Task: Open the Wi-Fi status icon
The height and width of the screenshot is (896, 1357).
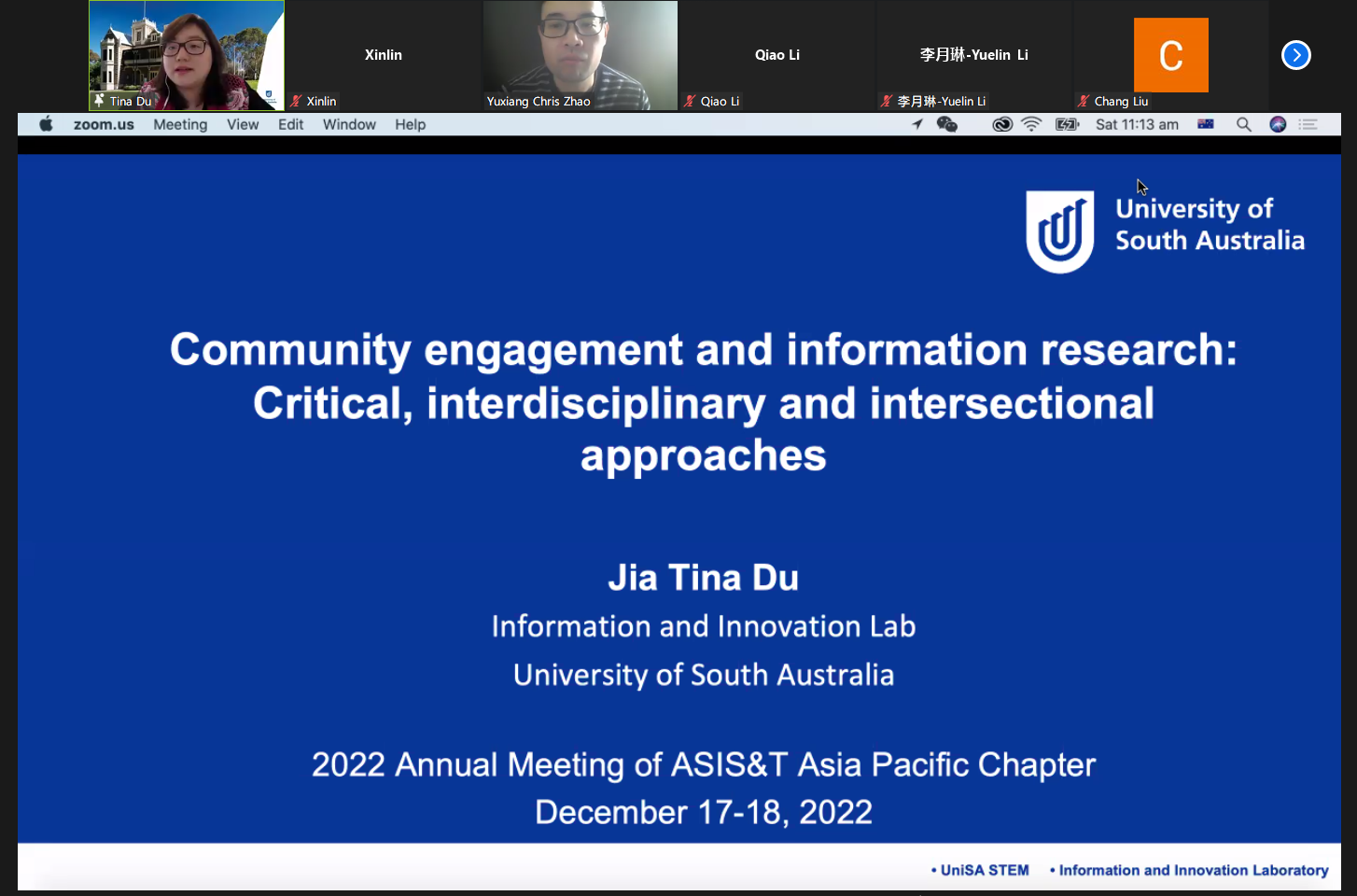Action: (x=1031, y=124)
